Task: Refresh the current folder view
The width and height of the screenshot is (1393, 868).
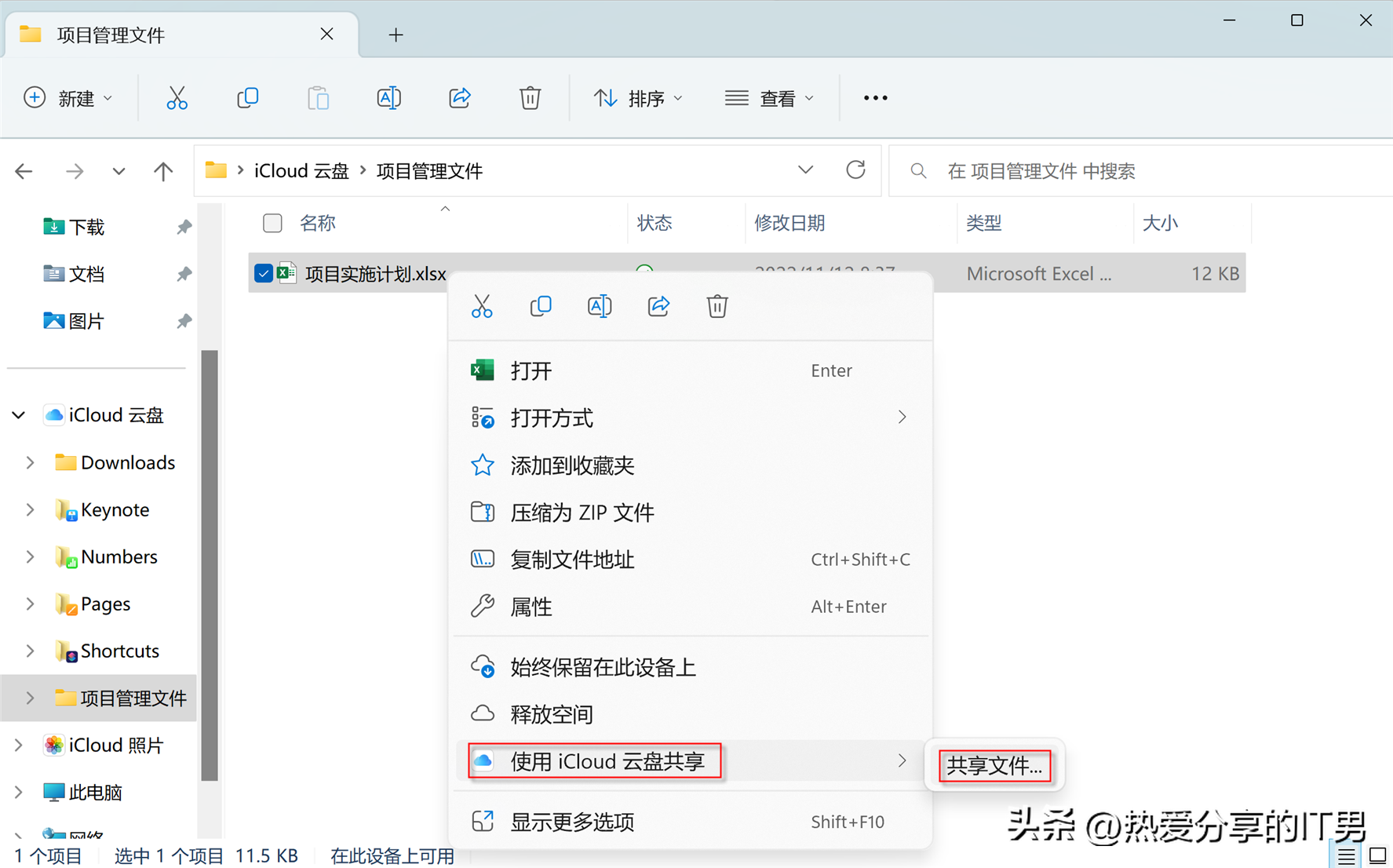Action: tap(855, 170)
